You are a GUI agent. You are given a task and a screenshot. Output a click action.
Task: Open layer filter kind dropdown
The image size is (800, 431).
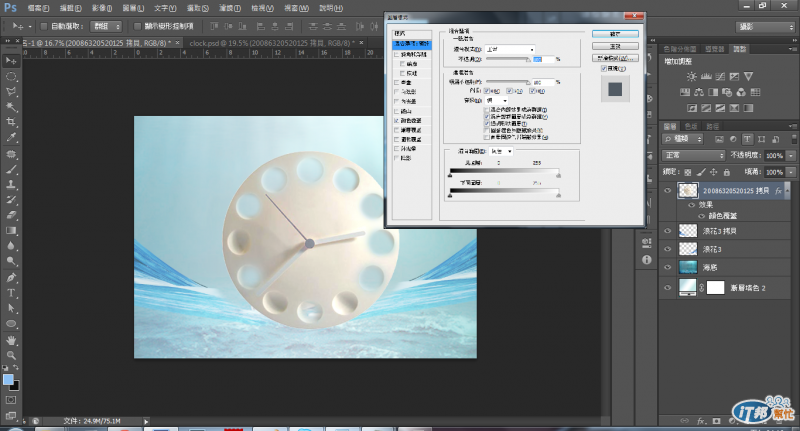point(683,139)
